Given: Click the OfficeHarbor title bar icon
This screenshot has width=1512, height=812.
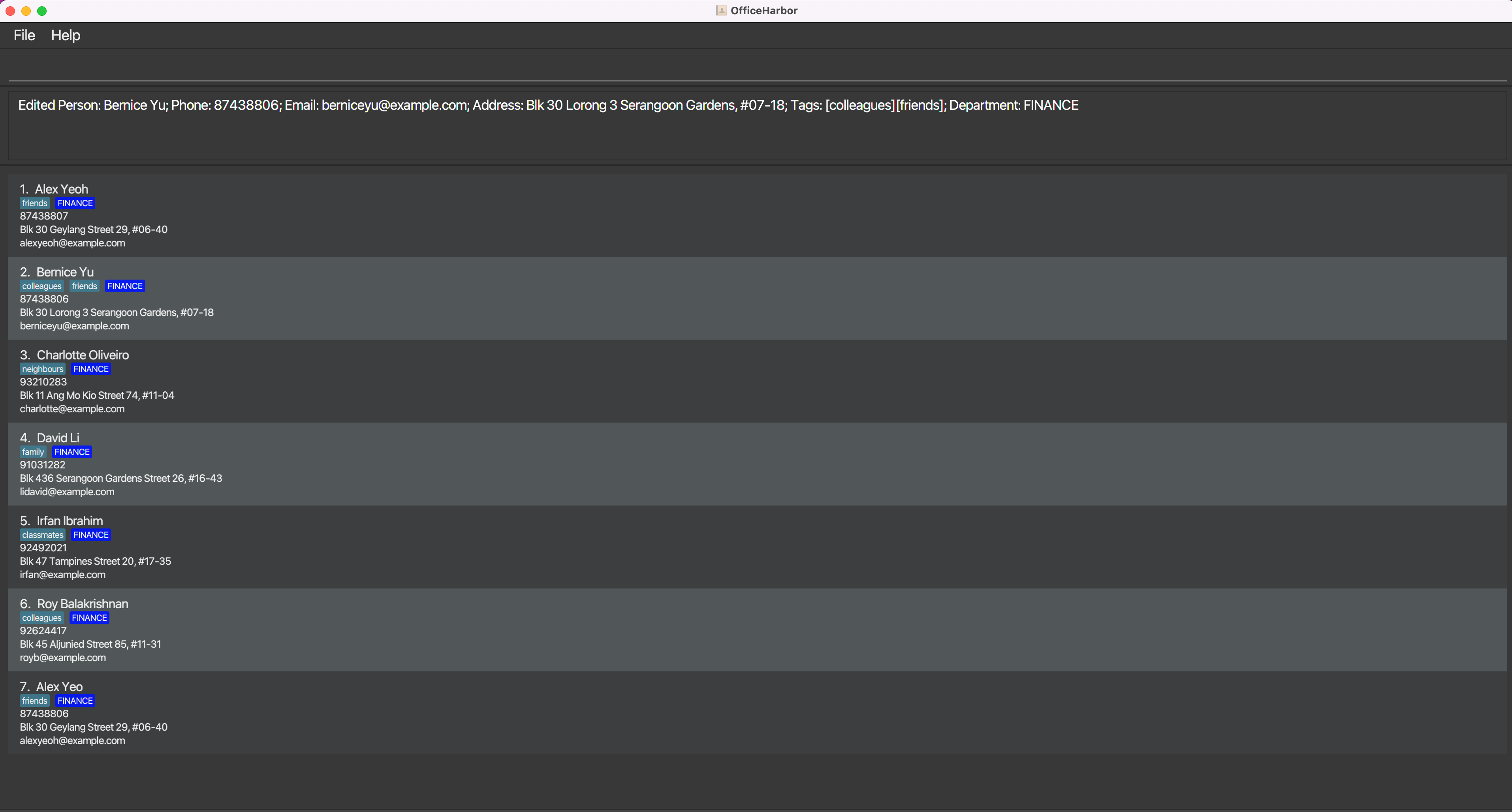Looking at the screenshot, I should [721, 11].
